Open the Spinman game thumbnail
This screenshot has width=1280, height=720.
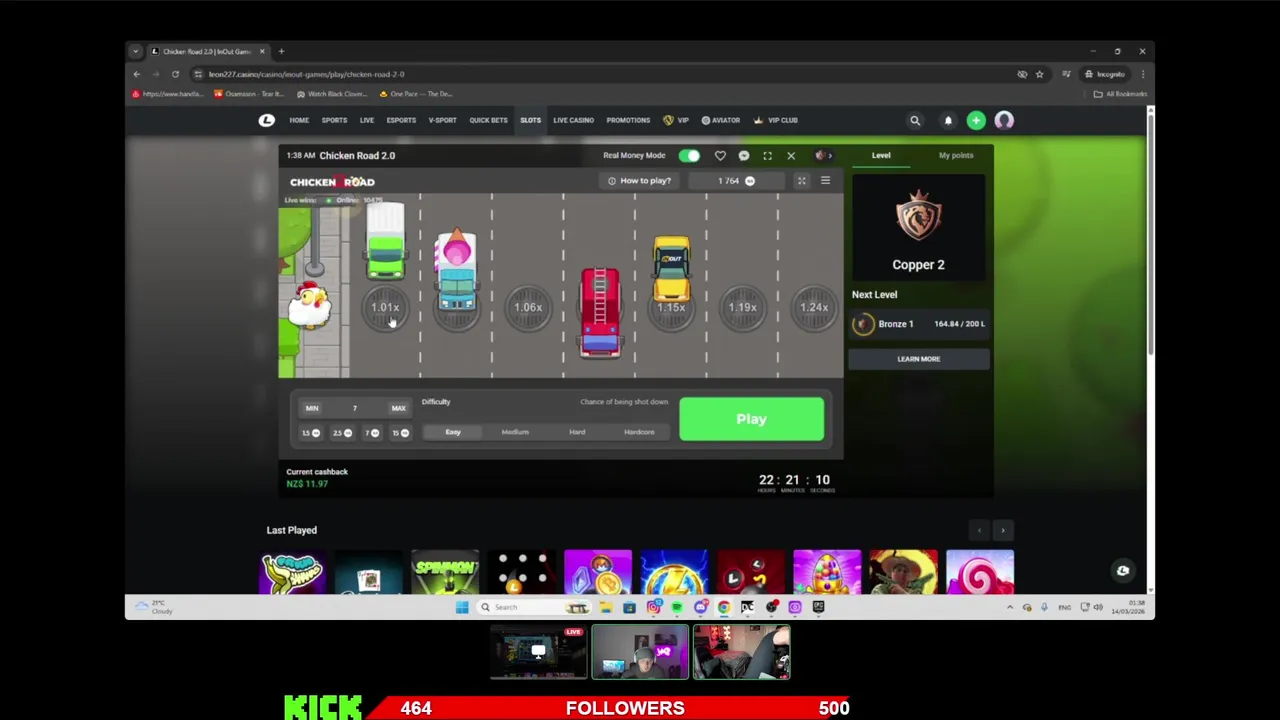(445, 572)
